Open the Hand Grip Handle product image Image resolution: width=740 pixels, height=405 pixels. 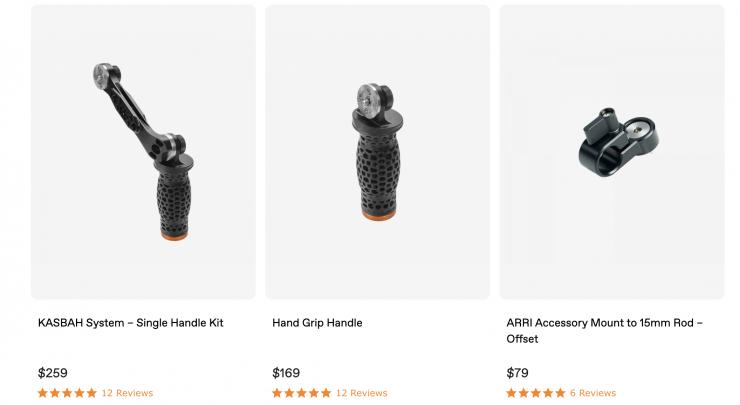(378, 152)
